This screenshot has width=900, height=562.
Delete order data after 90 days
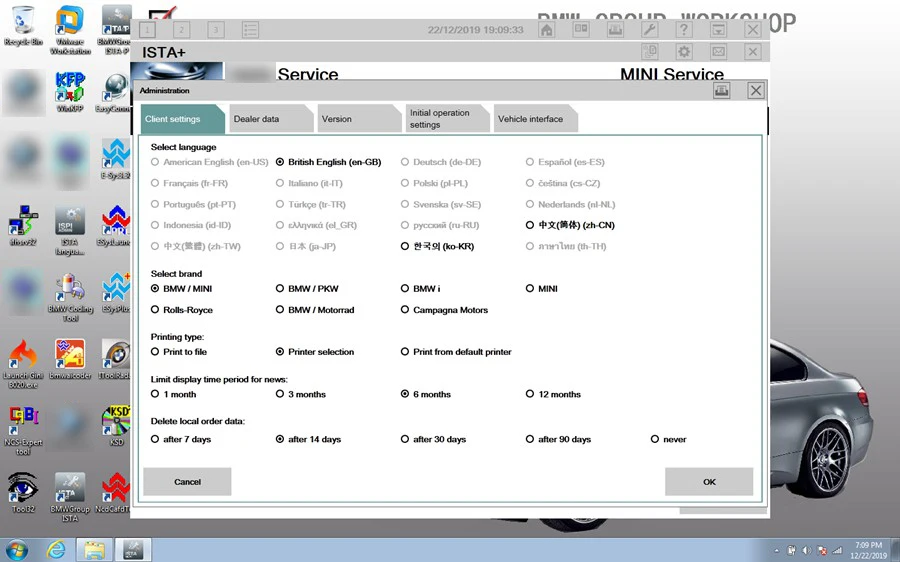click(558, 439)
